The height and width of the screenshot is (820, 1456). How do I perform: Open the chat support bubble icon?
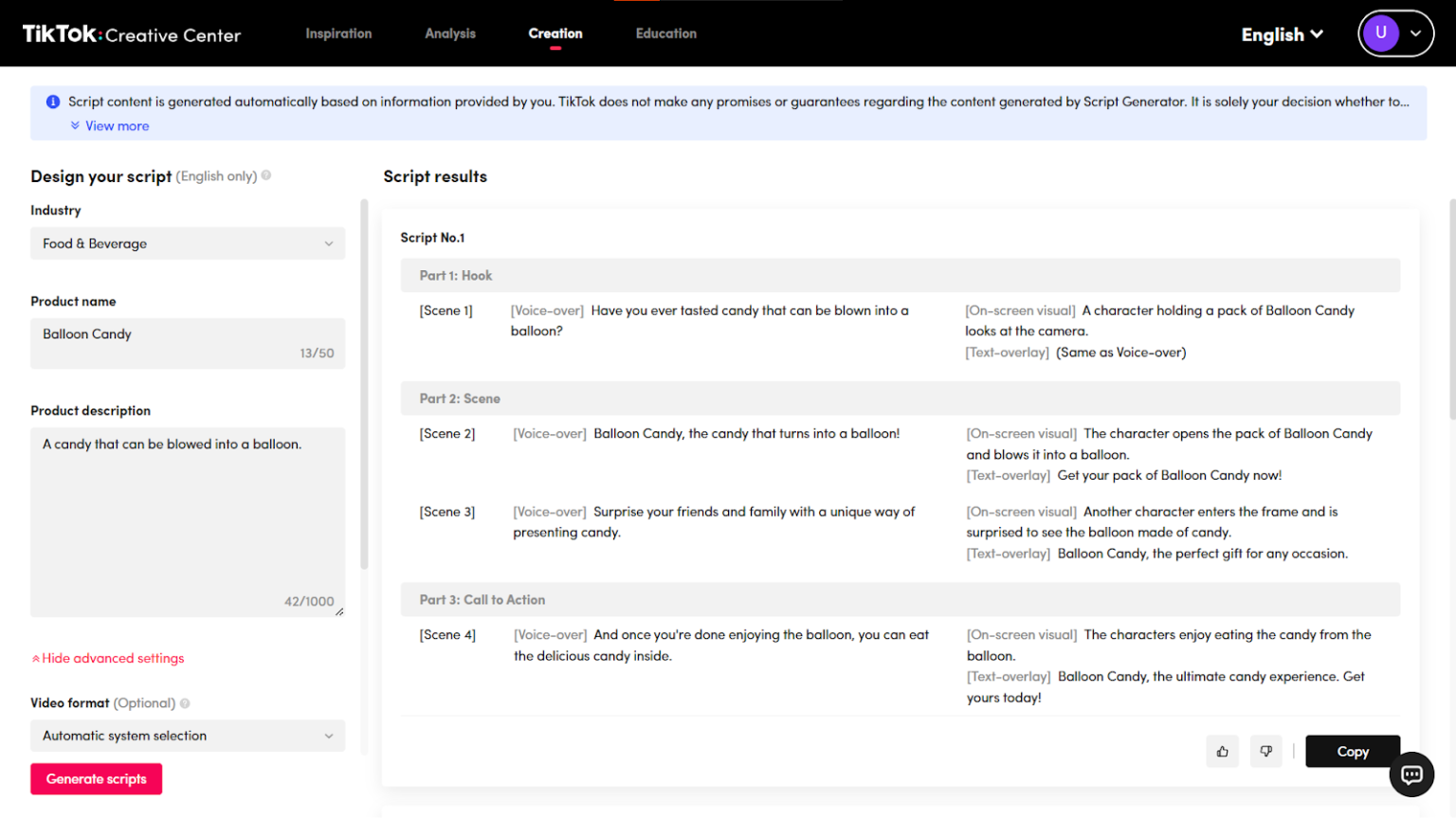click(1411, 774)
